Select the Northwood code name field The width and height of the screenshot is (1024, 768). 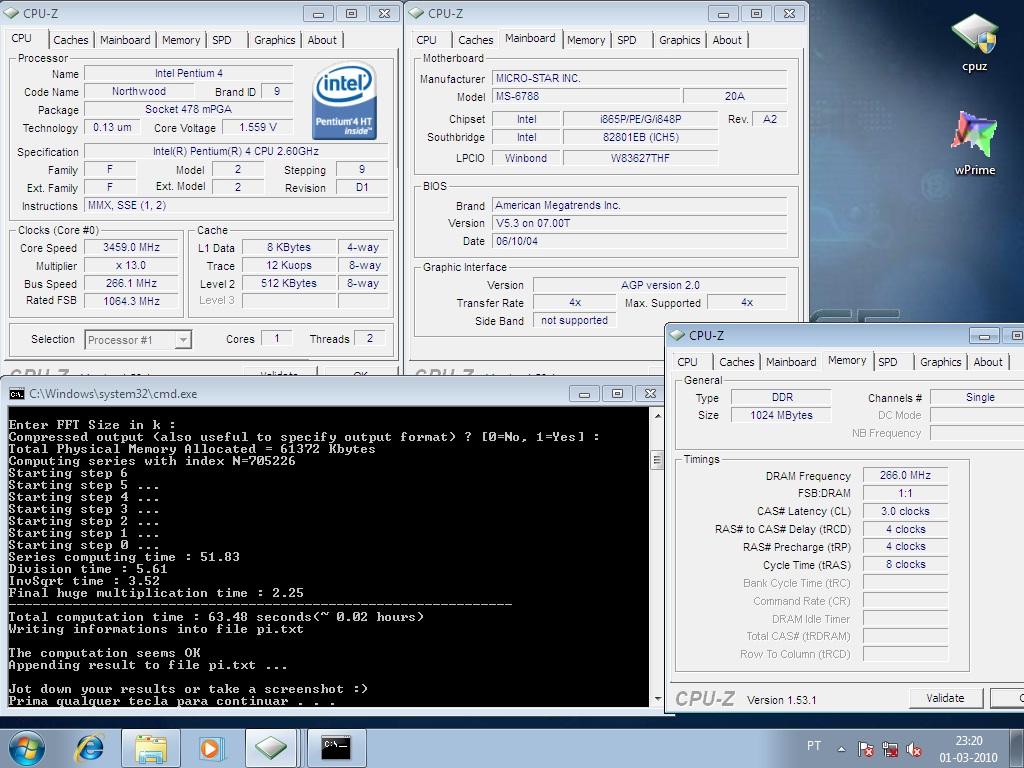point(138,91)
